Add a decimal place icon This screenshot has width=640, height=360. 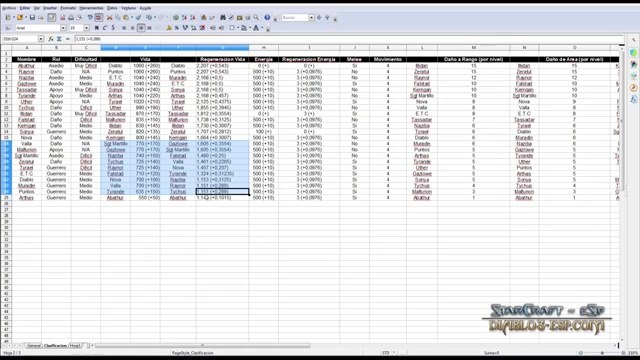coord(193,28)
